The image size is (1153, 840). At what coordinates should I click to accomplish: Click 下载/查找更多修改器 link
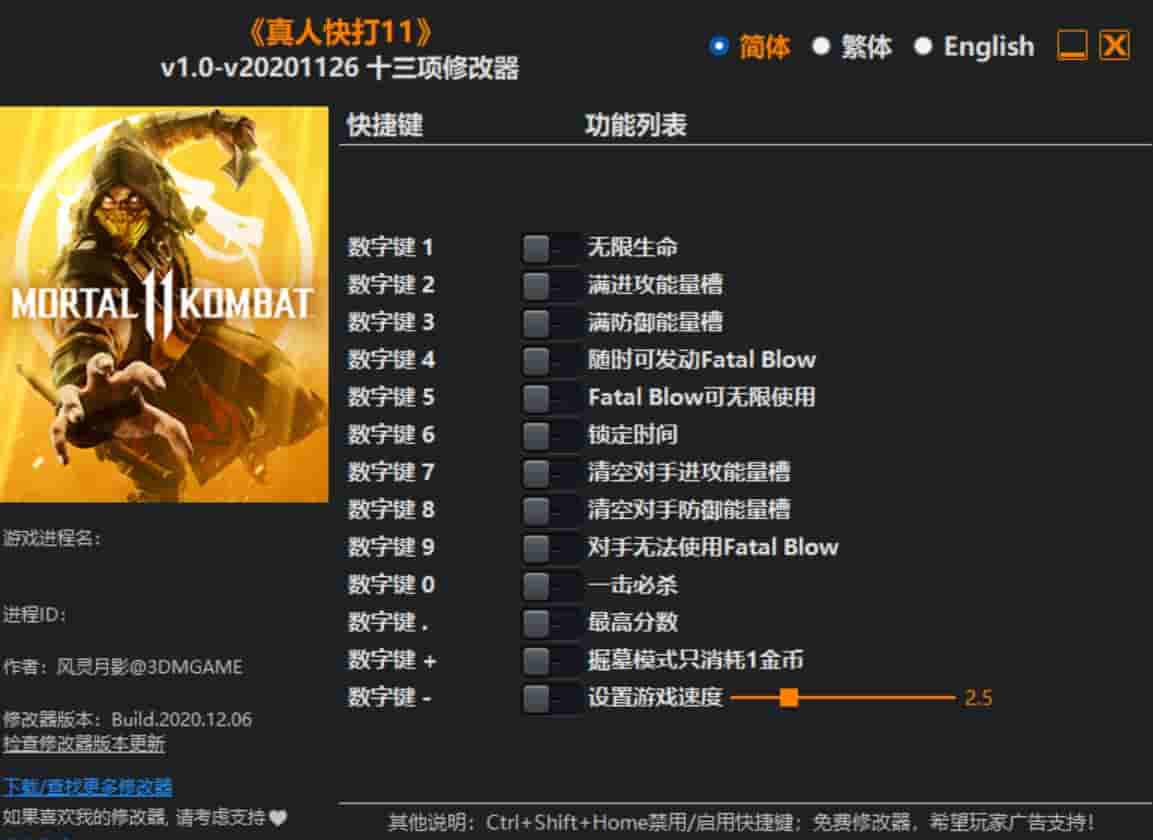tap(87, 788)
